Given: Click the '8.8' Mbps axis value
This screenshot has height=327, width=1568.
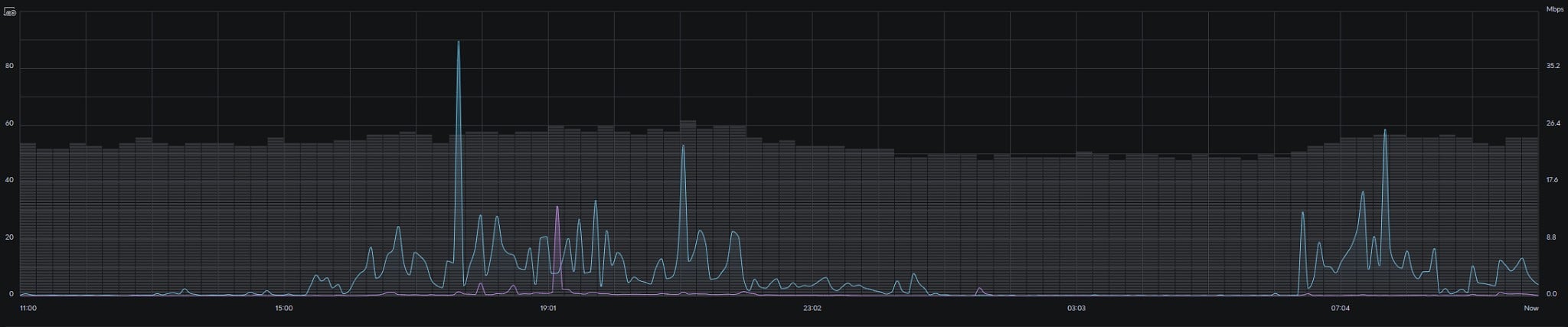Looking at the screenshot, I should (x=1552, y=237).
